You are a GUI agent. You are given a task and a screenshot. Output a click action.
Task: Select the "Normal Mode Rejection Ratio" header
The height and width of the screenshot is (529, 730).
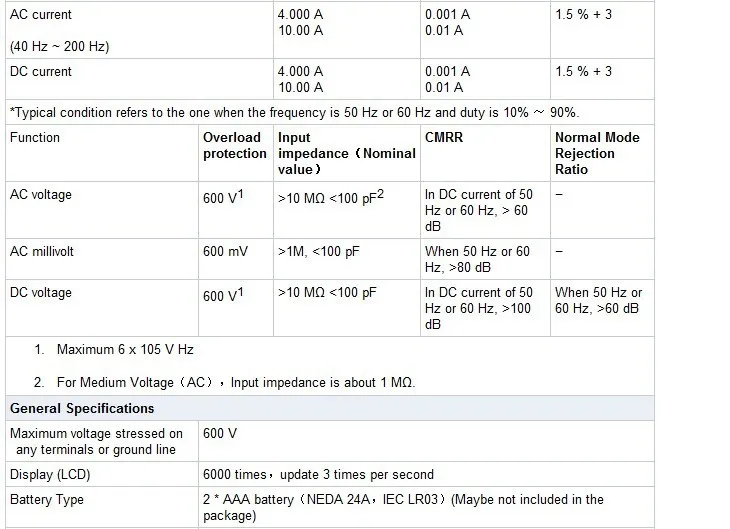[597, 154]
